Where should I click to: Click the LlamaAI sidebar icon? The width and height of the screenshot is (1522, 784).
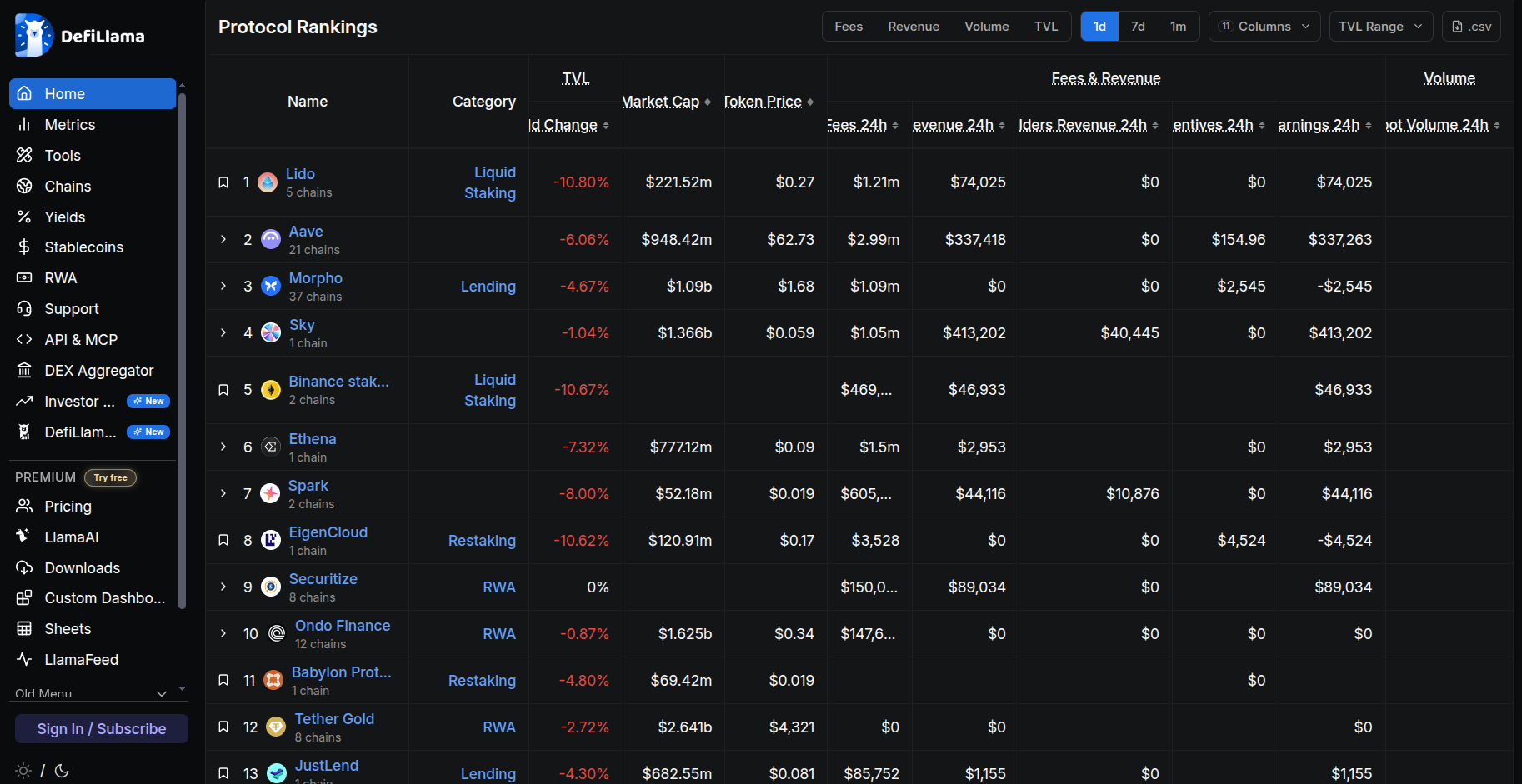(24, 537)
